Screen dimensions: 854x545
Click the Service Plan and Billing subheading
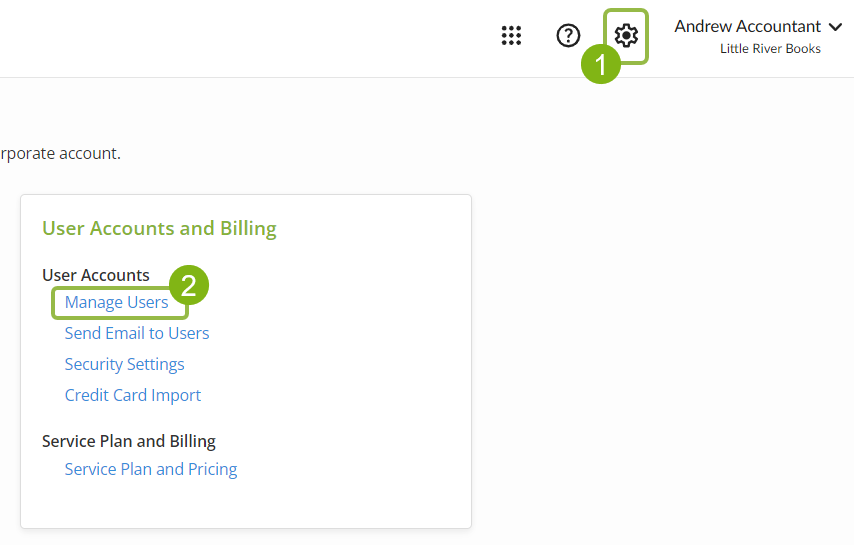point(129,441)
